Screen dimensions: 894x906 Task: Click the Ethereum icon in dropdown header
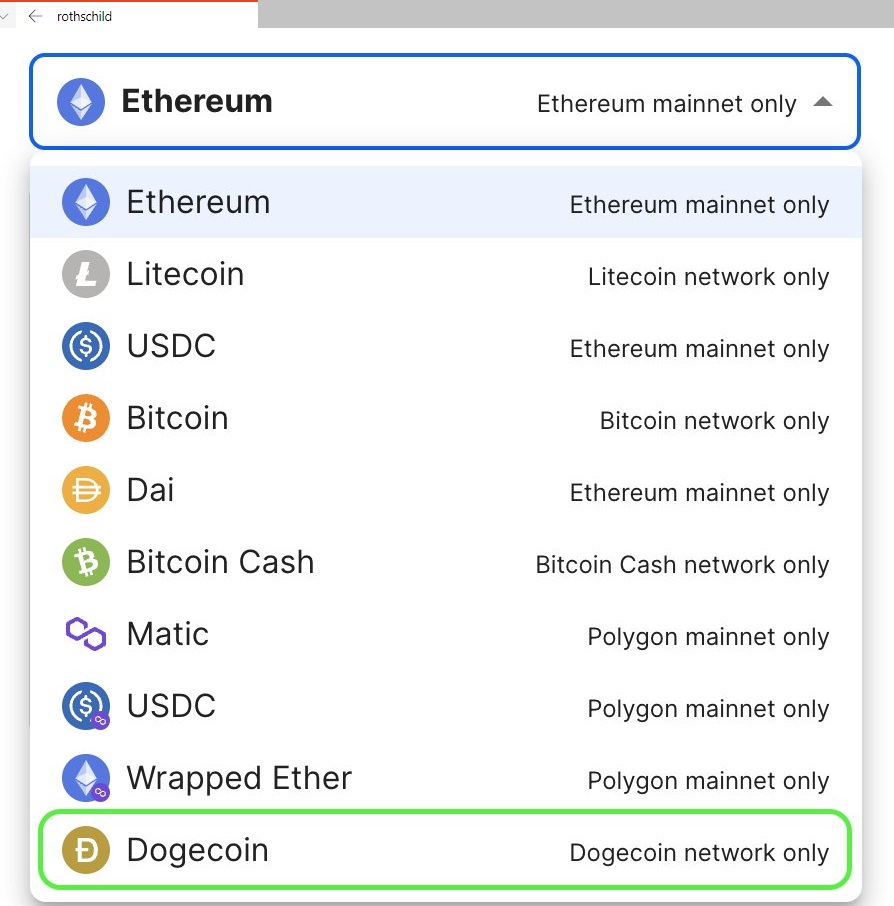click(x=81, y=102)
